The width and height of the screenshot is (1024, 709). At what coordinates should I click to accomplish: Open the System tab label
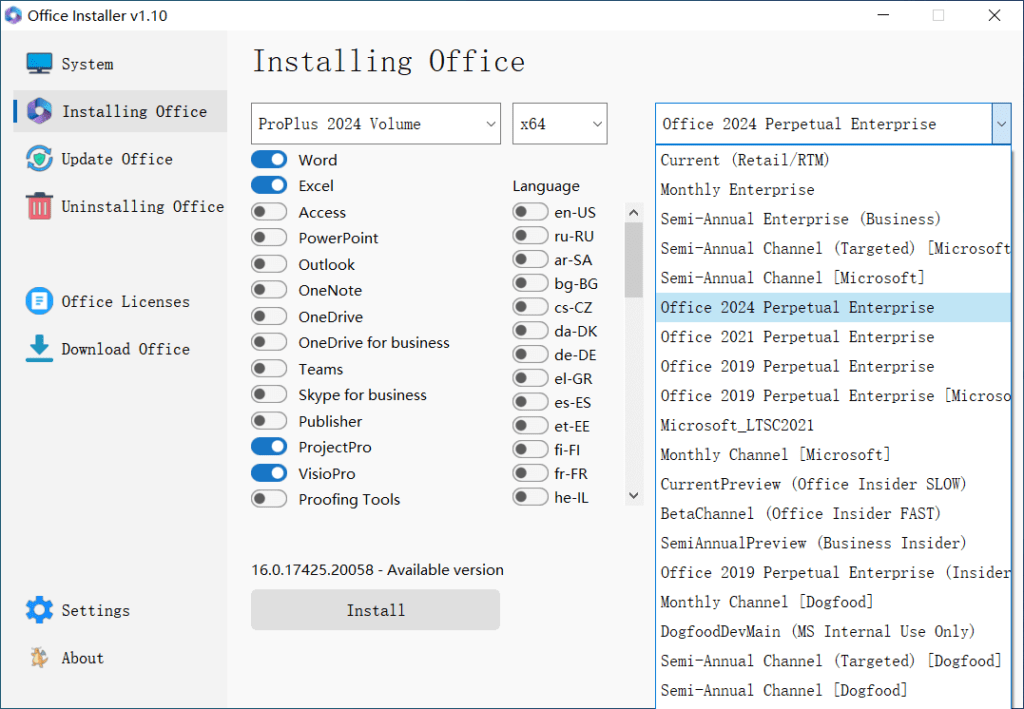click(88, 64)
